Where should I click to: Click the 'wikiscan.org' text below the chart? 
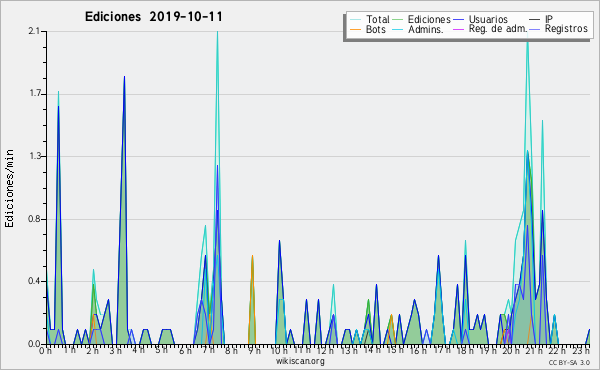[x=300, y=361]
